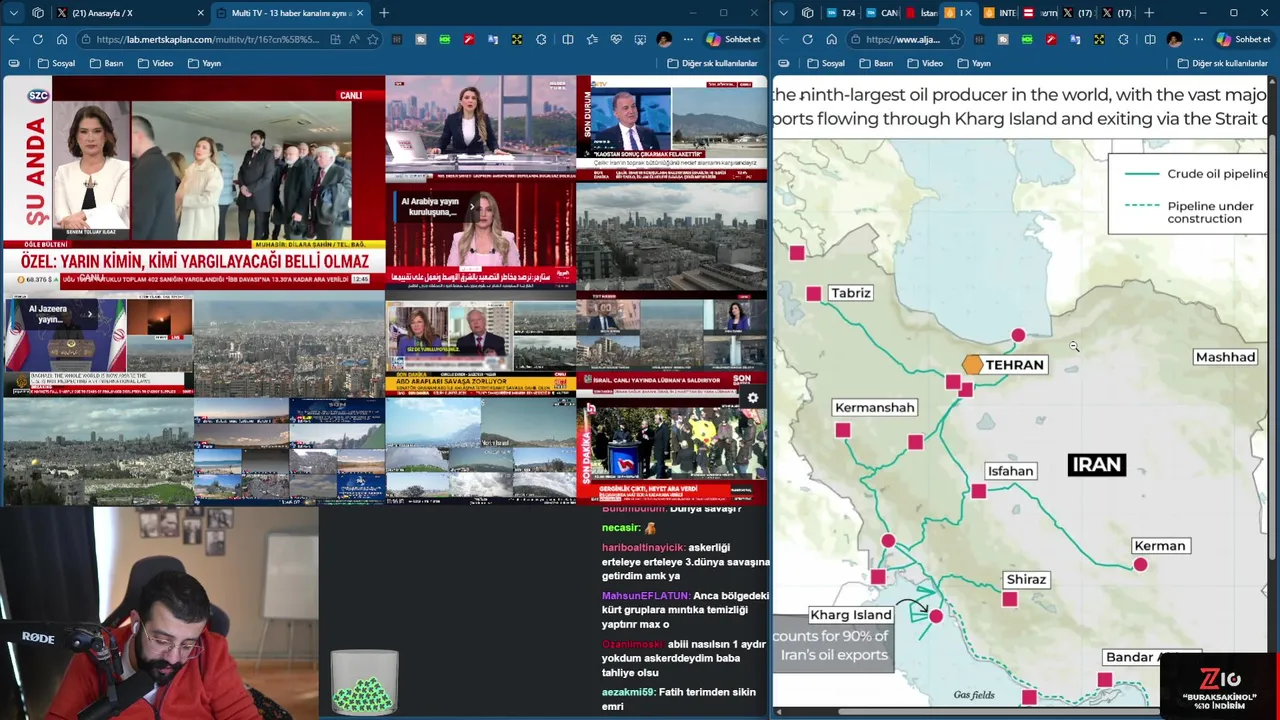Viewport: 1280px width, 720px height.
Task: Click Kermanshah label on the map
Action: pos(875,407)
